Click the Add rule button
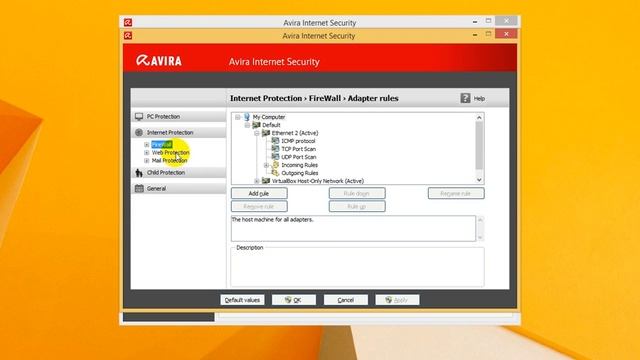 point(259,193)
